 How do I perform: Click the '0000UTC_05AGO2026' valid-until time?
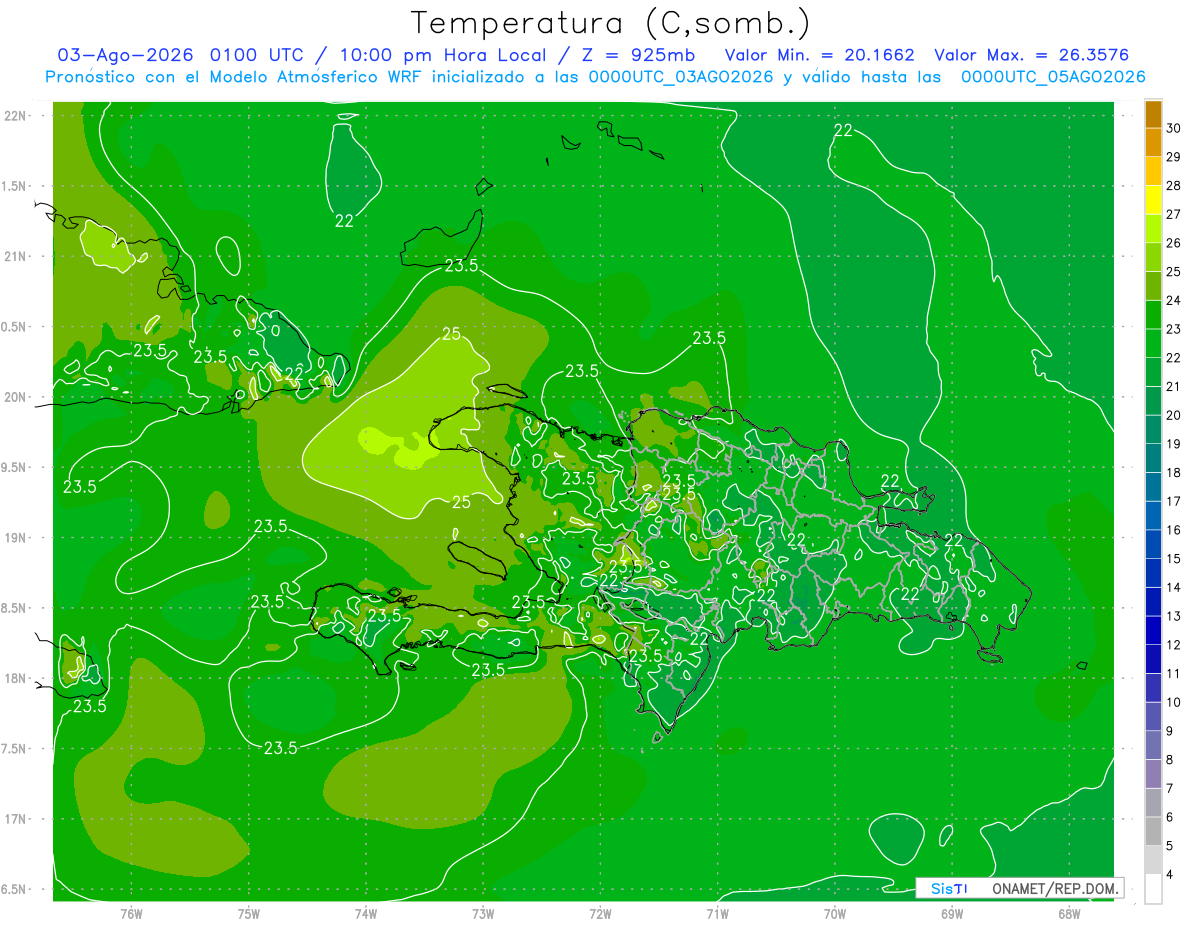click(x=1053, y=77)
